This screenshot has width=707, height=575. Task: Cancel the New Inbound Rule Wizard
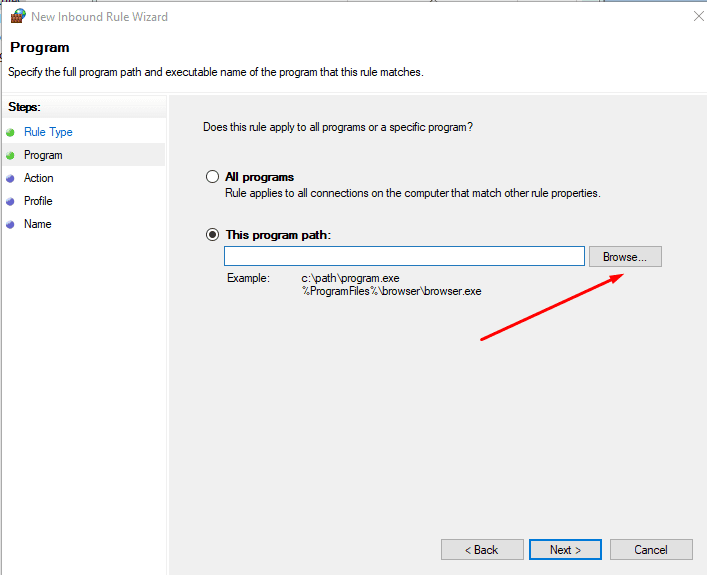click(x=651, y=550)
